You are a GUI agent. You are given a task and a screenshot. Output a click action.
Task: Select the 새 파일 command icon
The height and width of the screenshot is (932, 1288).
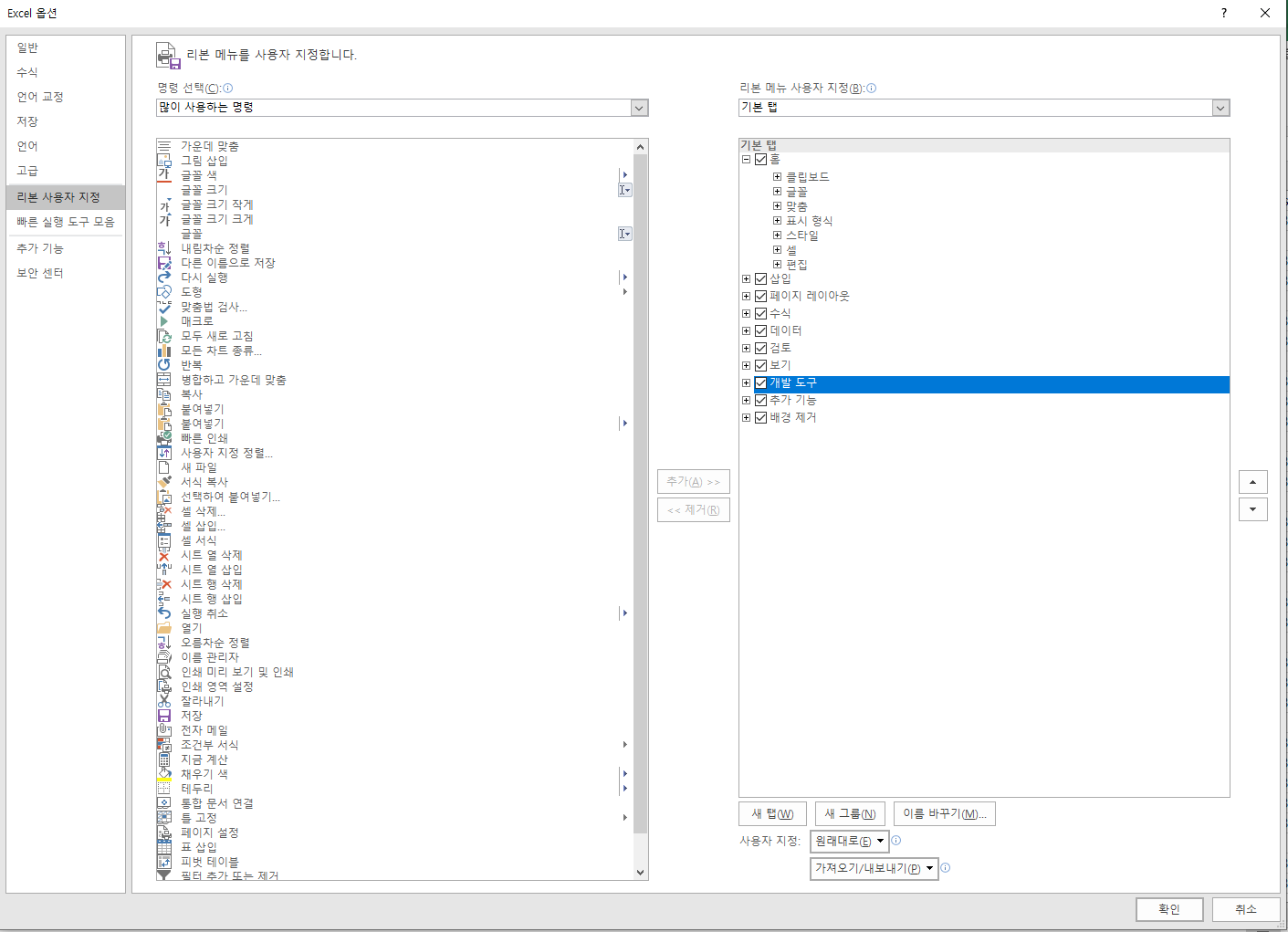pos(164,467)
